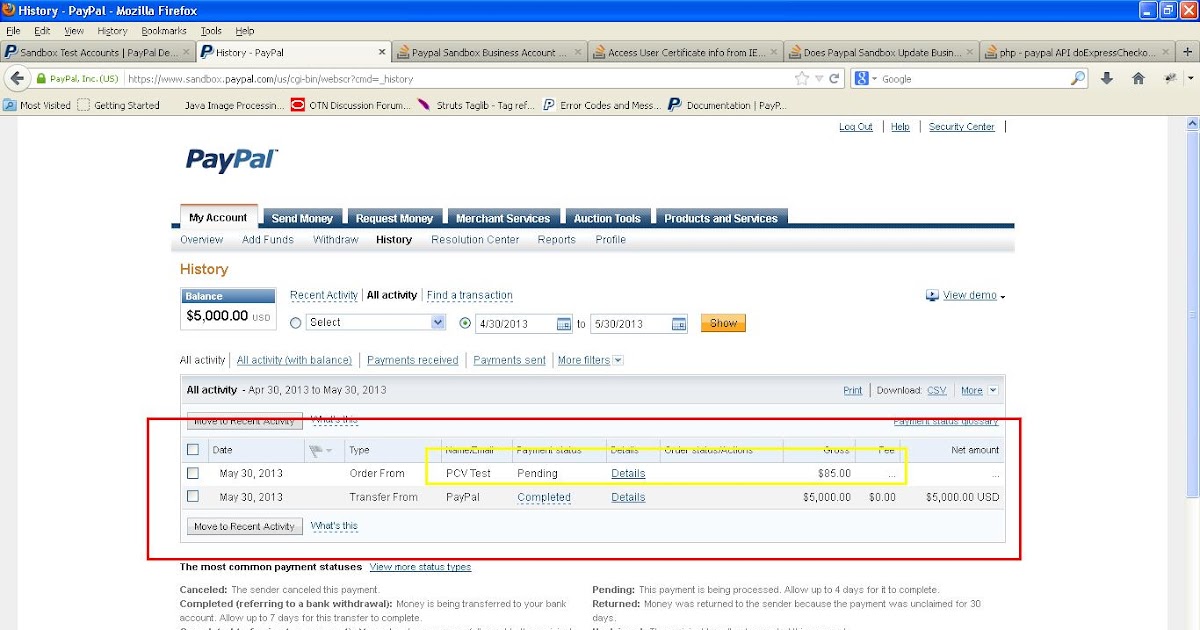
Task: Click the PayPal logo
Action: [x=231, y=160]
